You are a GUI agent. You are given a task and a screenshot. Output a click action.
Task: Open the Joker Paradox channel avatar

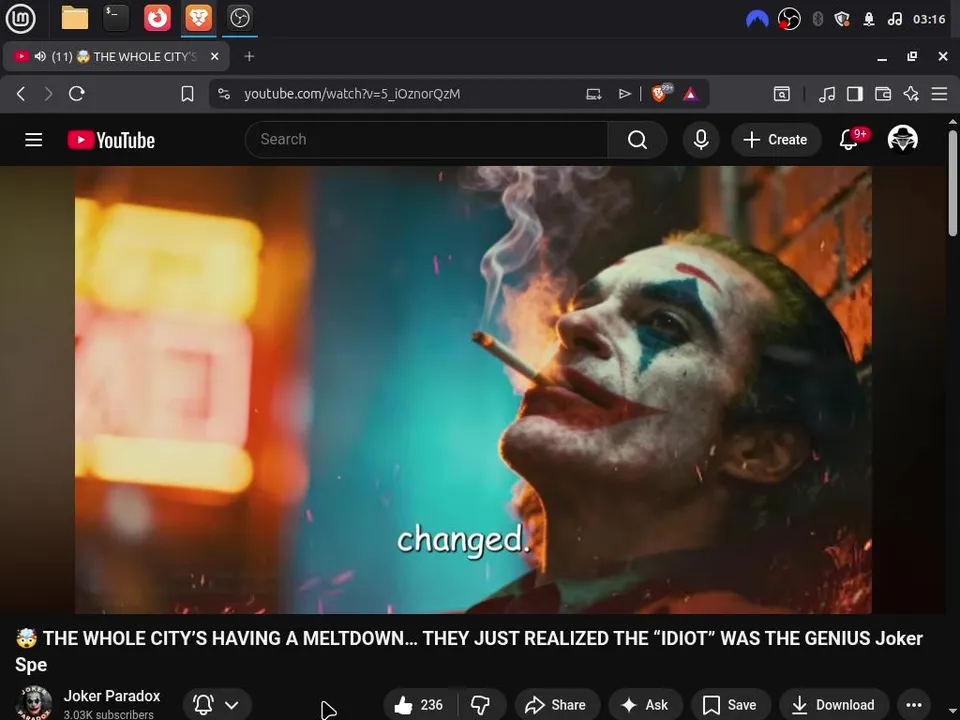tap(33, 703)
